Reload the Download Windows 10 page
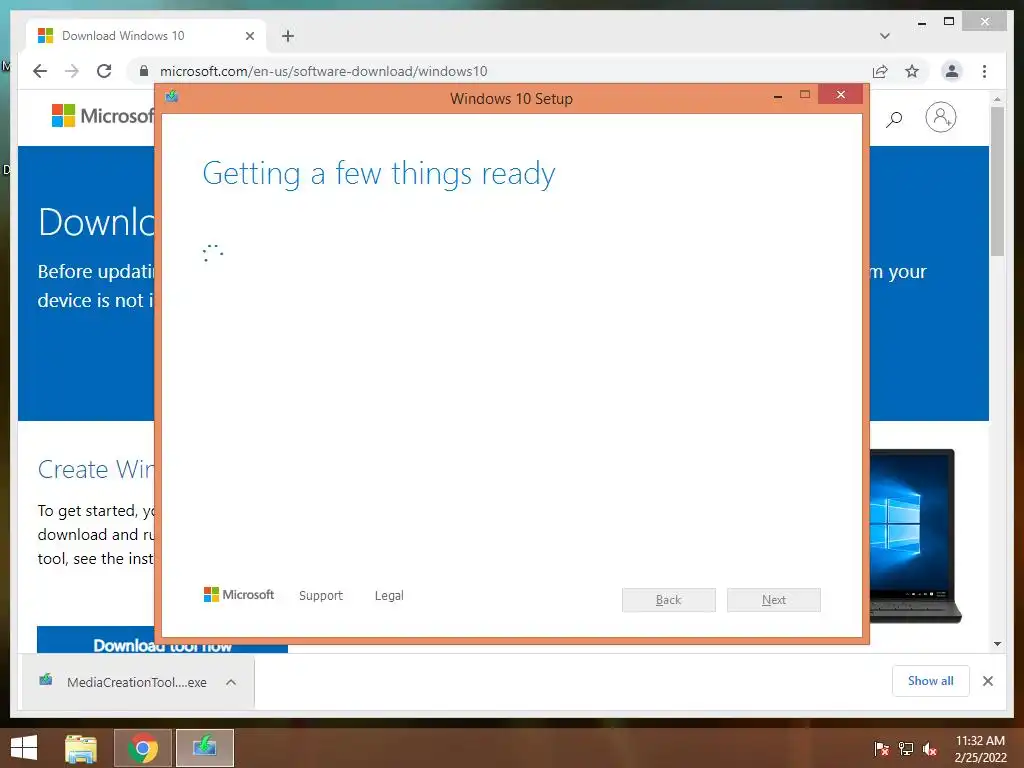Viewport: 1024px width, 768px height. click(x=104, y=71)
